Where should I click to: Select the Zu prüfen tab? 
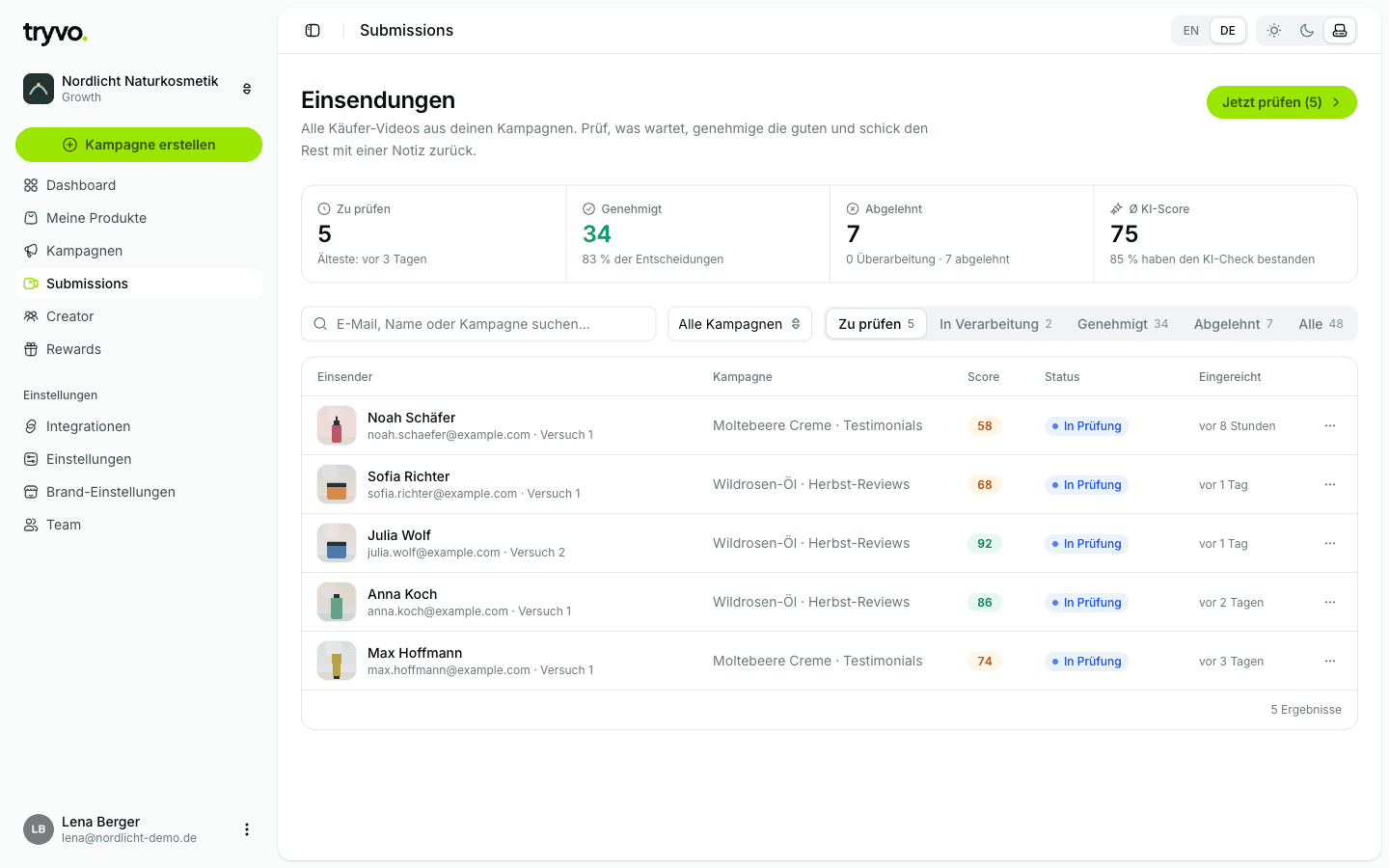876,324
